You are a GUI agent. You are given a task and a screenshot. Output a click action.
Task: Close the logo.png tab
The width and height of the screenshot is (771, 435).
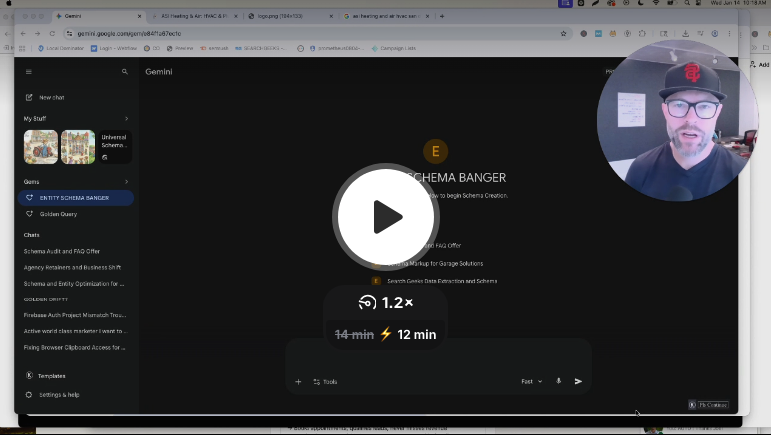(x=331, y=16)
